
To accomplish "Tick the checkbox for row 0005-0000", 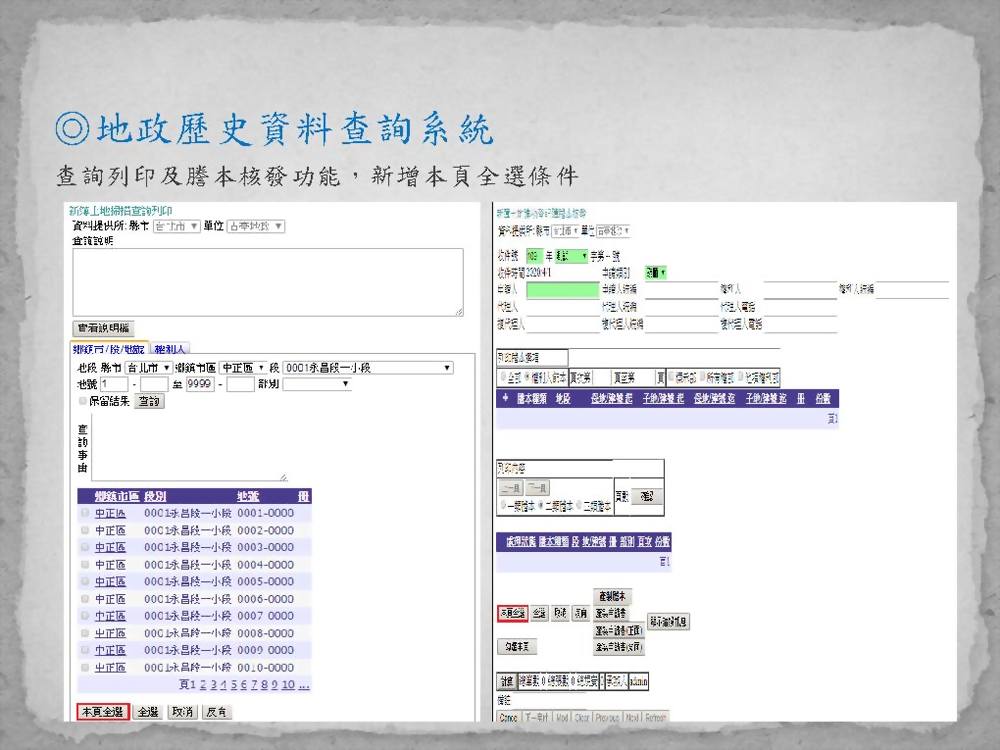I will [85, 582].
